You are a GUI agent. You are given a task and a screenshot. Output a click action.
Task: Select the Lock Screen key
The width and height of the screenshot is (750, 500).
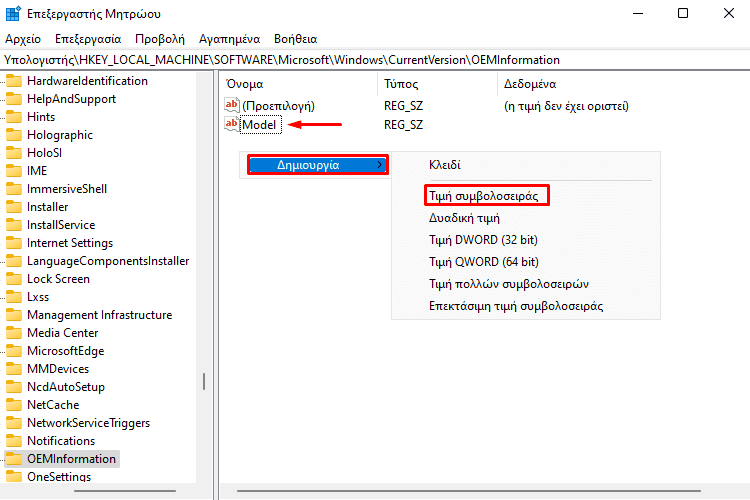point(58,279)
